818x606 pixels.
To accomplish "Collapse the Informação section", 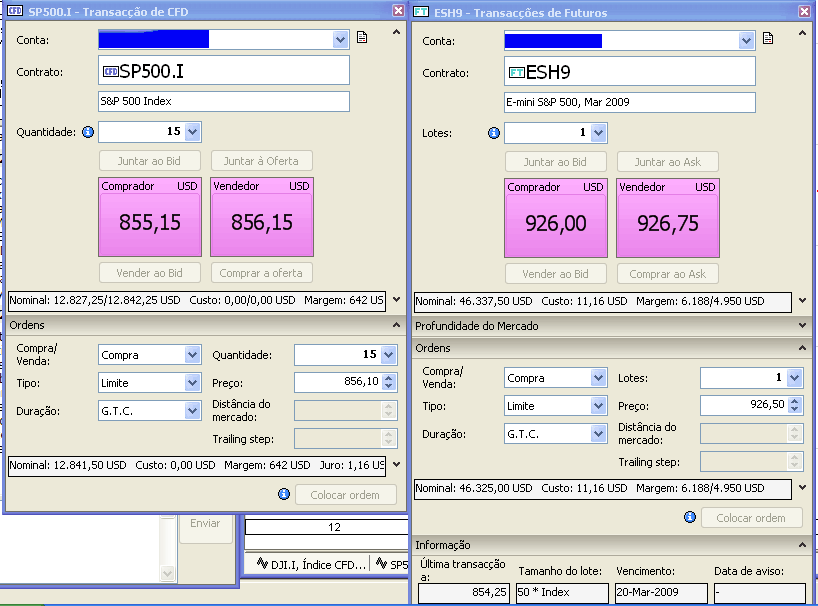I will (802, 545).
